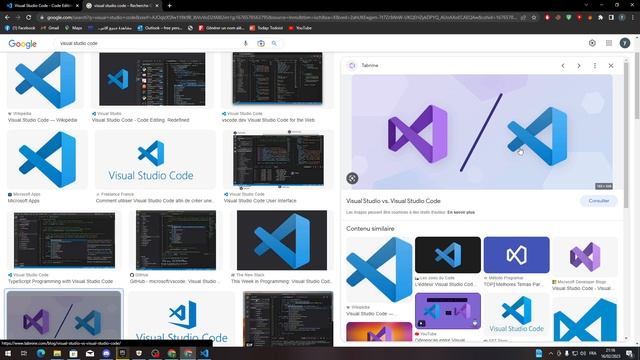Open 'TypeScript Programming with Visual Studio Code' result
The height and width of the screenshot is (360, 640).
tap(64, 240)
